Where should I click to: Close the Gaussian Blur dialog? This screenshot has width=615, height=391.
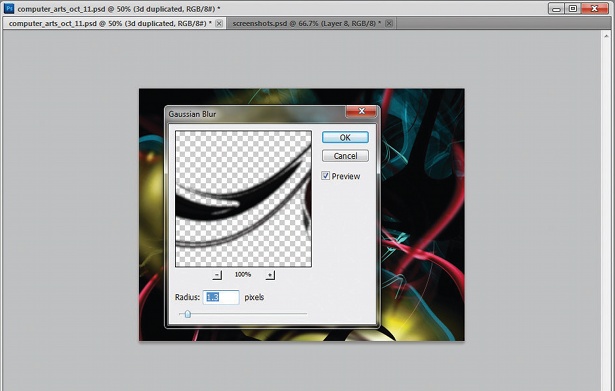[x=361, y=111]
